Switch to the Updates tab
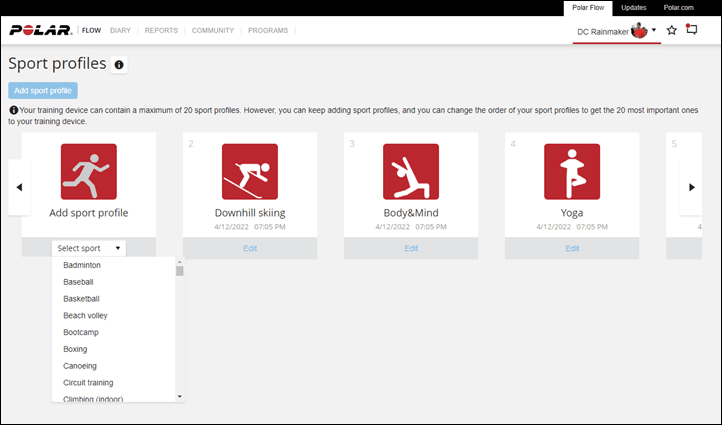722x425 pixels. pyautogui.click(x=634, y=8)
